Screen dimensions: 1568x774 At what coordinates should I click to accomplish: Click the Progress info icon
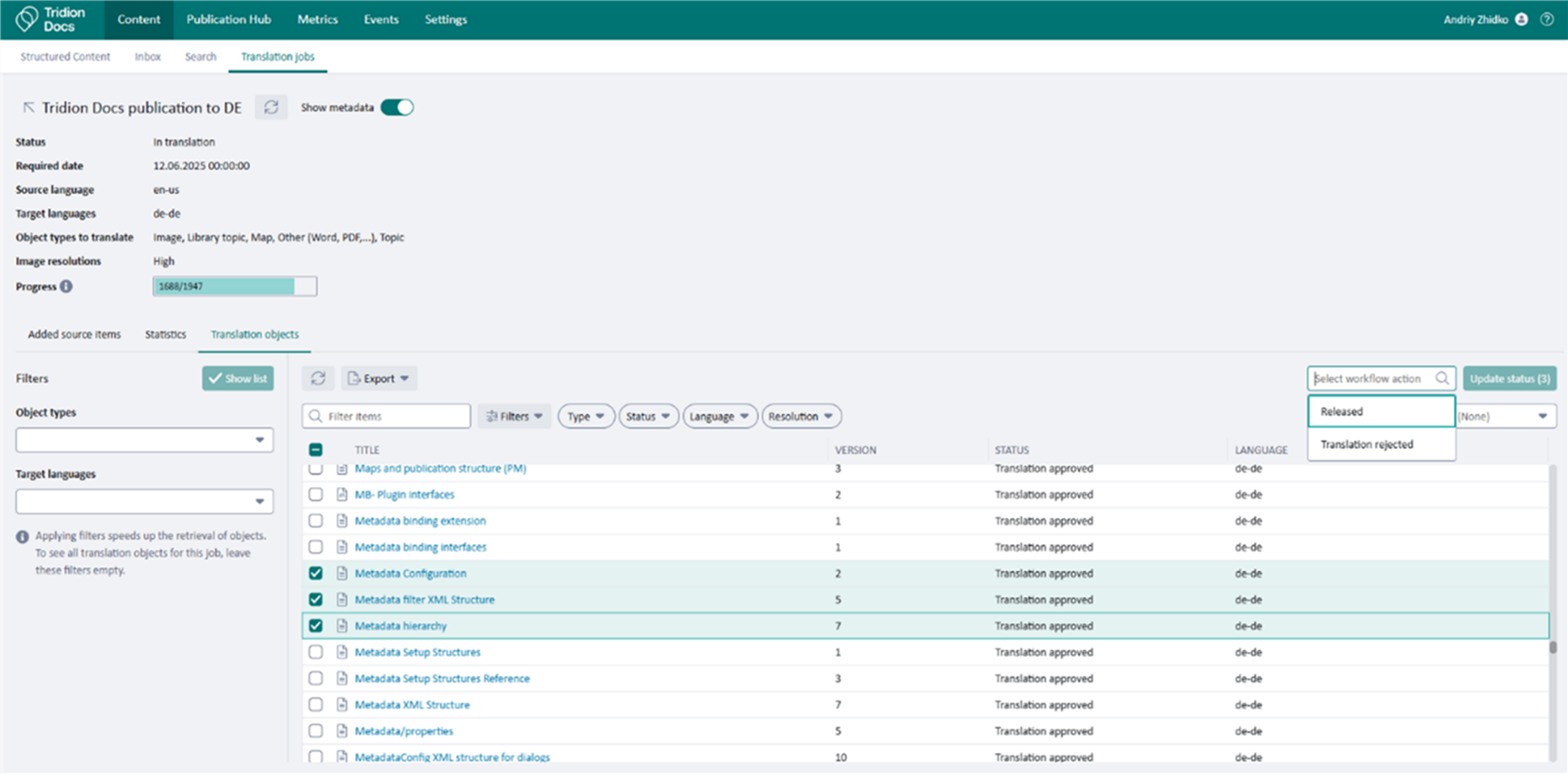coord(66,287)
